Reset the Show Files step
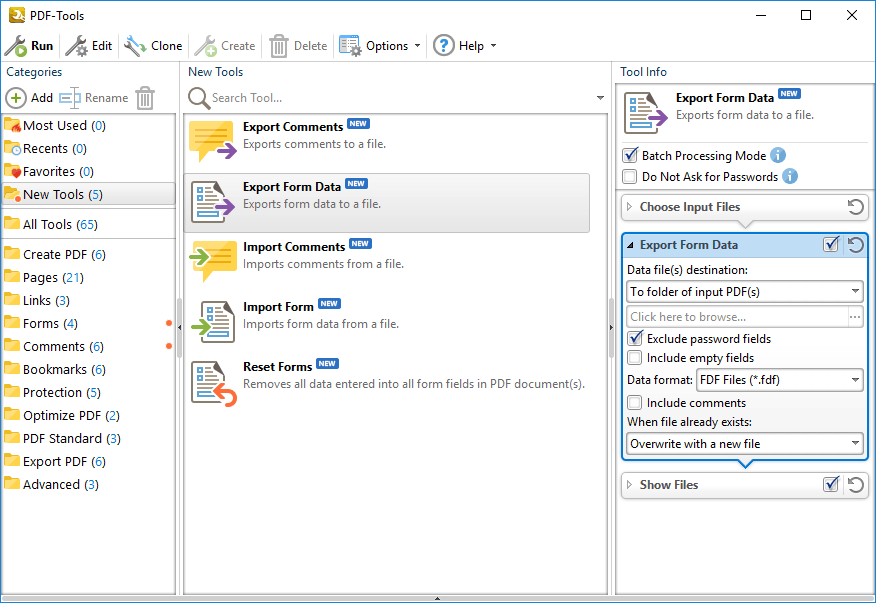Viewport: 876px width, 603px height. pos(855,485)
